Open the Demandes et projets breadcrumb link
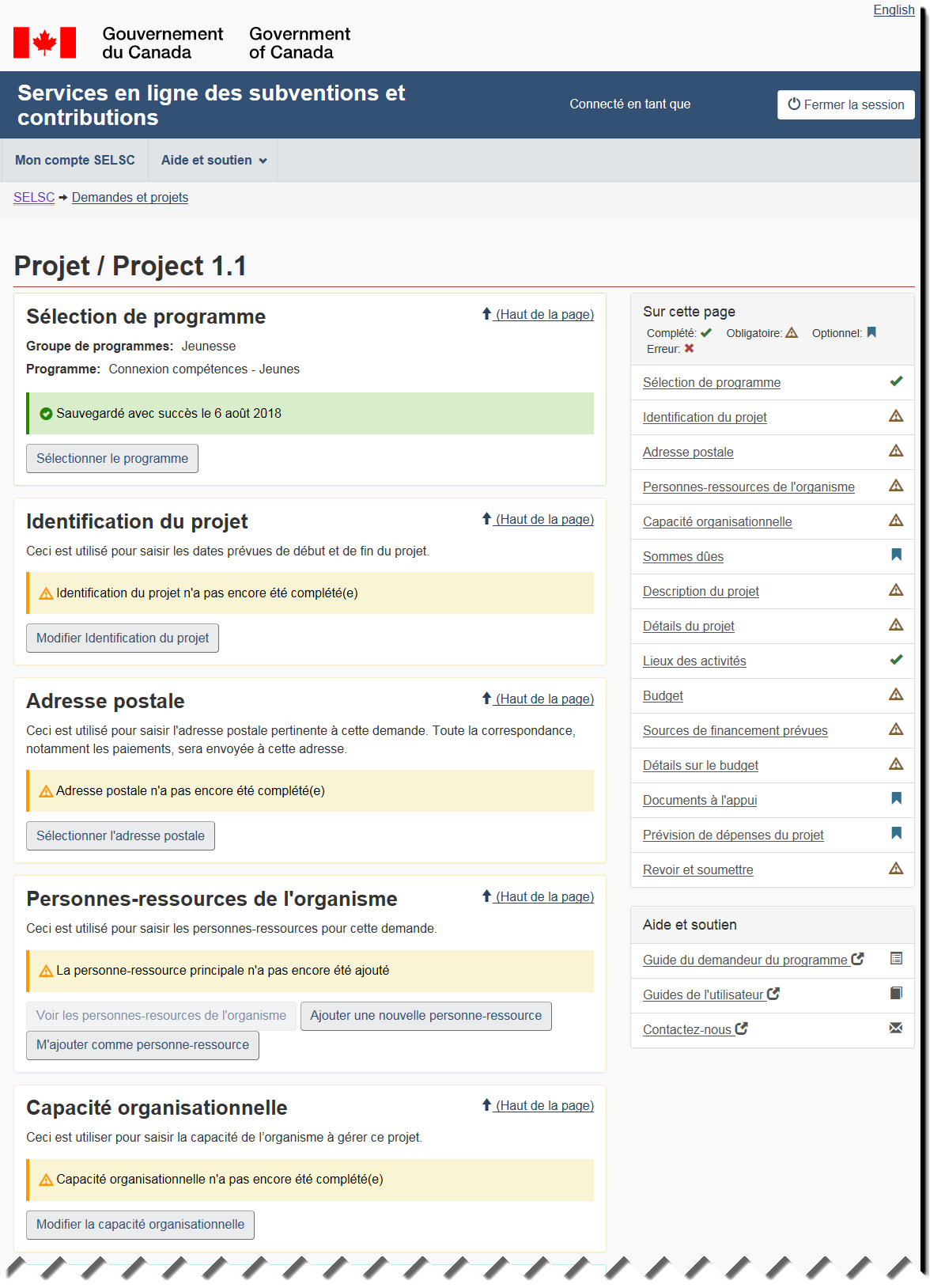 click(x=130, y=198)
